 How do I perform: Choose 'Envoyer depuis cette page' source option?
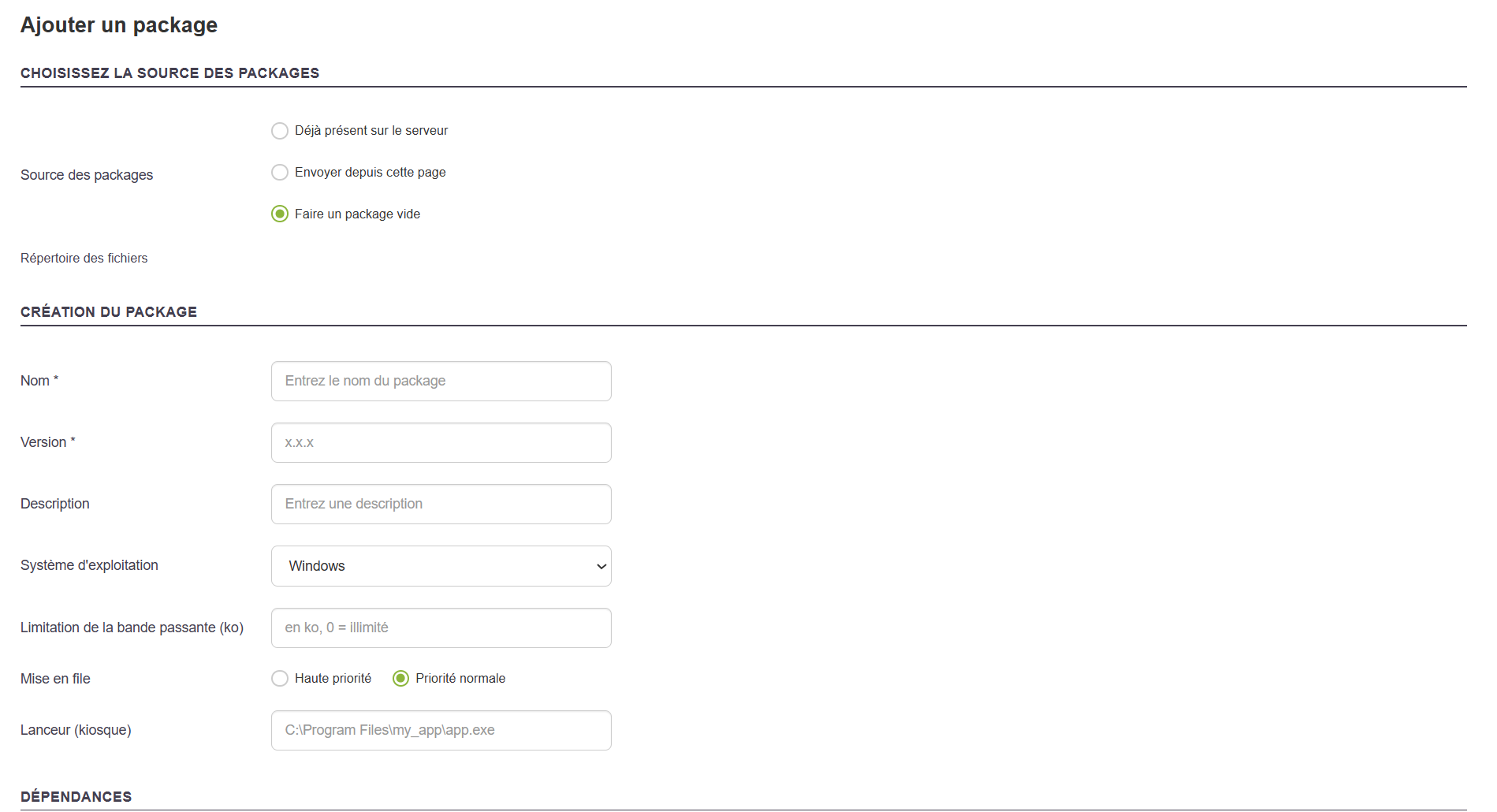(280, 173)
